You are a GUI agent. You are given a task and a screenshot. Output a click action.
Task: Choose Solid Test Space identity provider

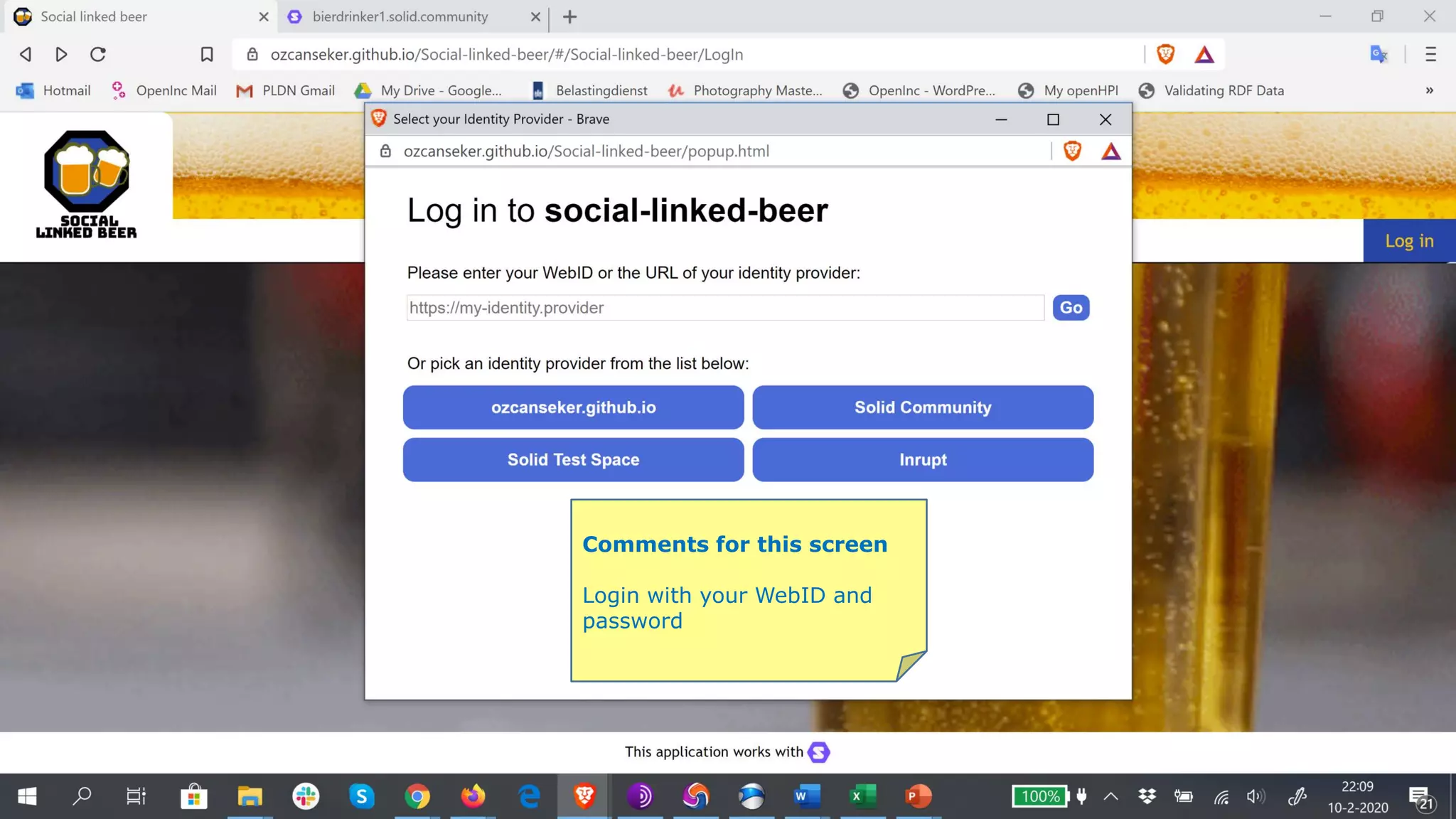(x=573, y=460)
